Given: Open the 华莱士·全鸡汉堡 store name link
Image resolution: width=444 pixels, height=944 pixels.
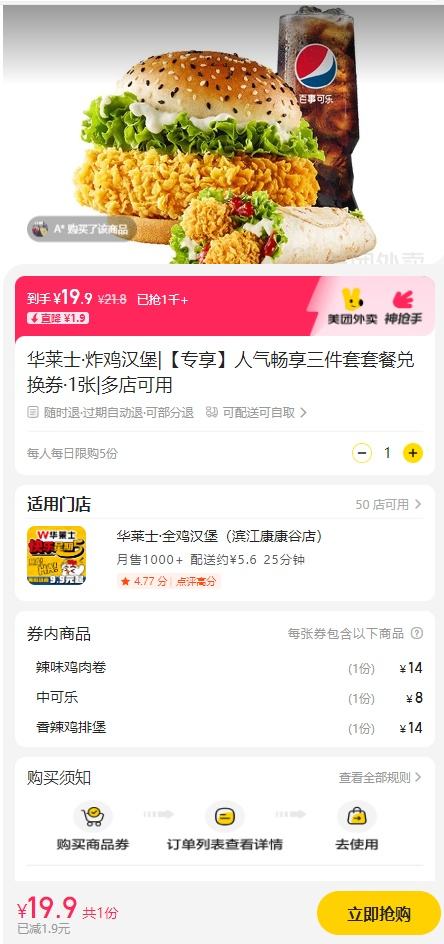Looking at the screenshot, I should tap(219, 536).
